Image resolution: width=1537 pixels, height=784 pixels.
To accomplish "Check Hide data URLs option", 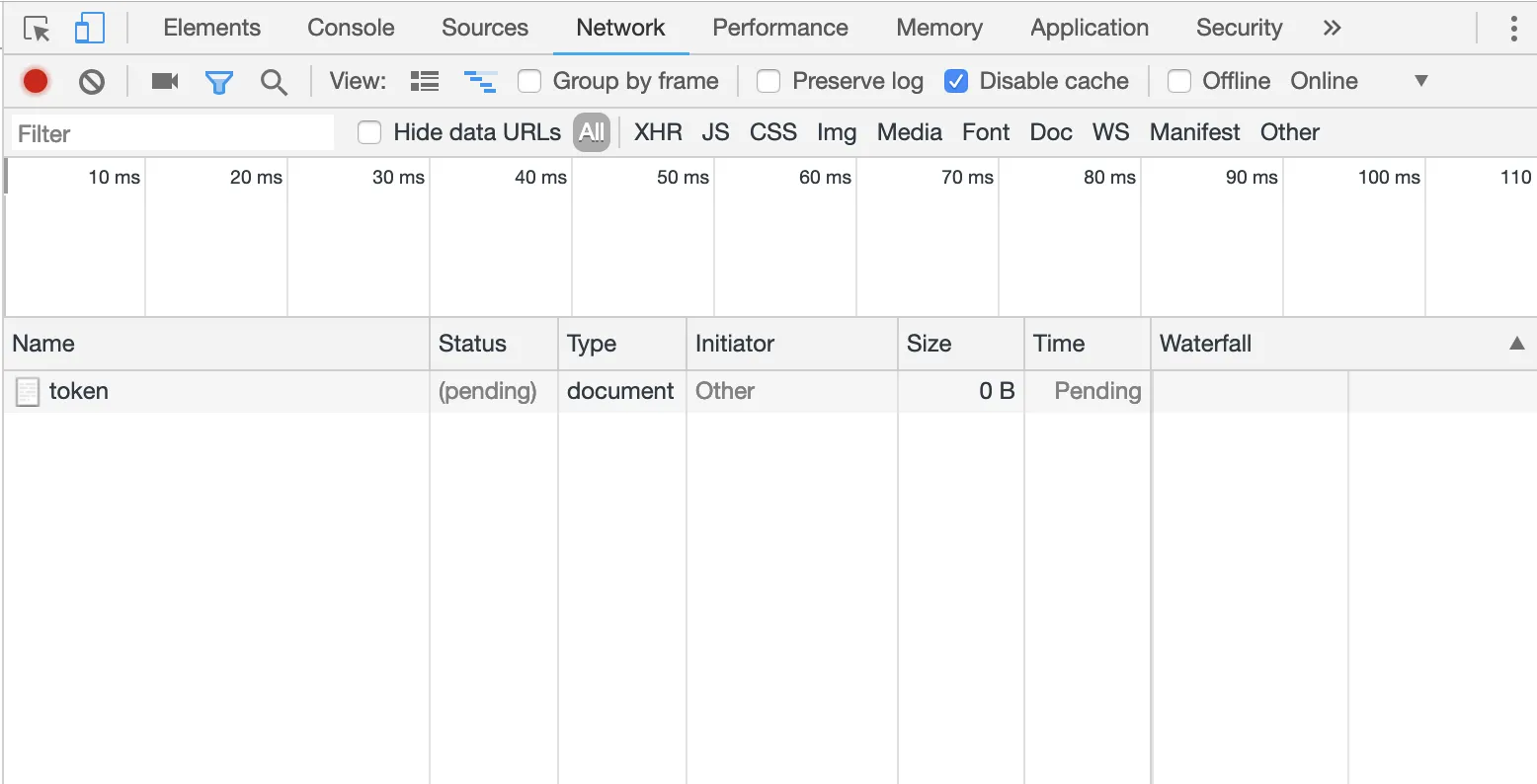I will (369, 132).
